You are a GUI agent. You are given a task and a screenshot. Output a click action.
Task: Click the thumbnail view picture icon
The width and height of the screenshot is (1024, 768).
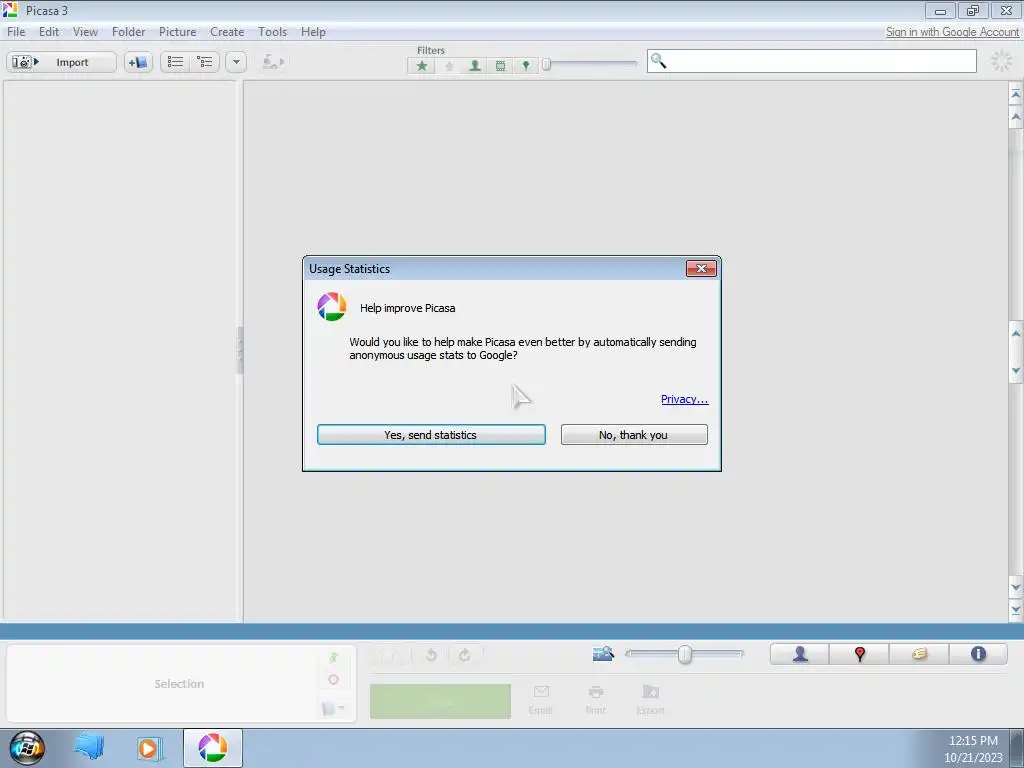[x=603, y=653]
